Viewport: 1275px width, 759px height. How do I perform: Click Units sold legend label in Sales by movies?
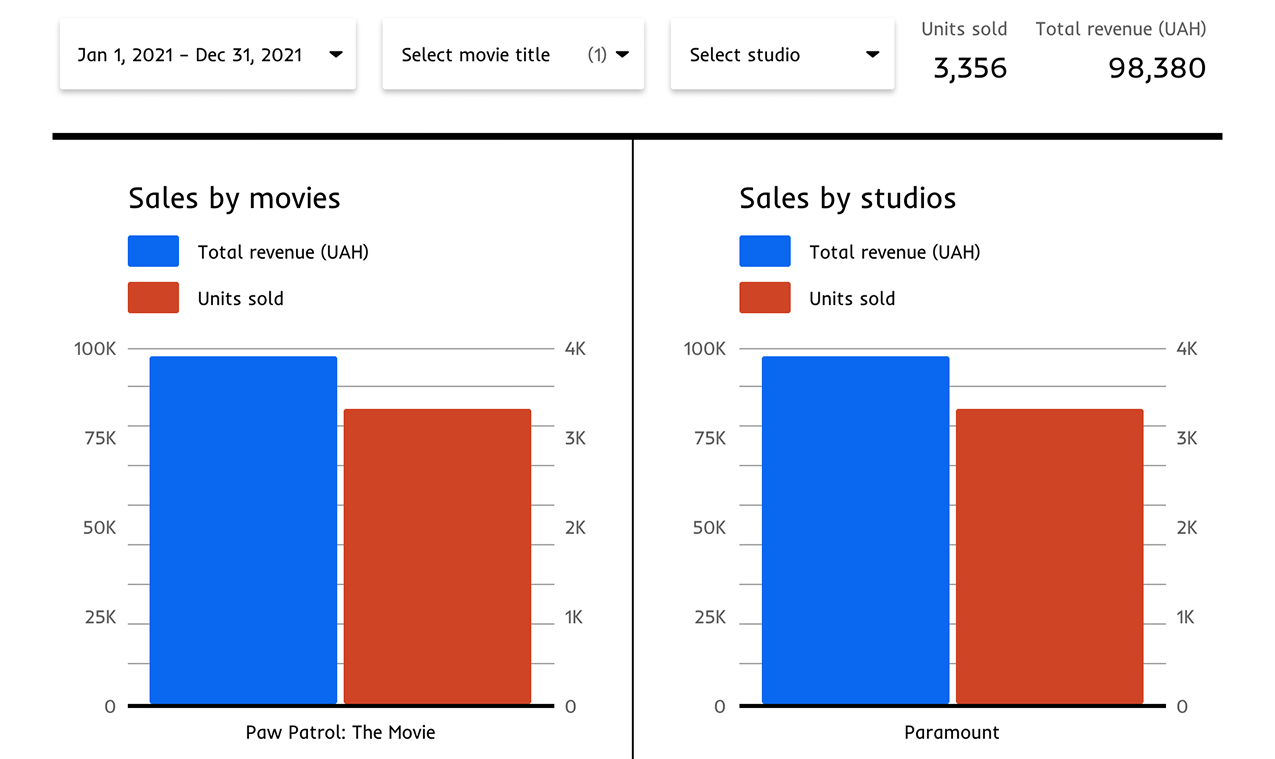240,298
